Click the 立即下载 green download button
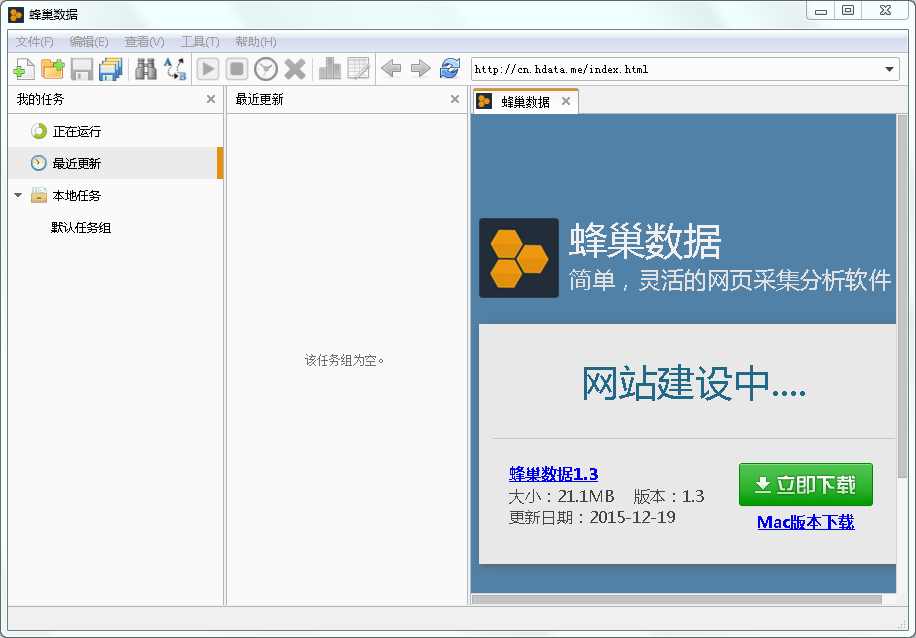This screenshot has height=638, width=916. 806,485
